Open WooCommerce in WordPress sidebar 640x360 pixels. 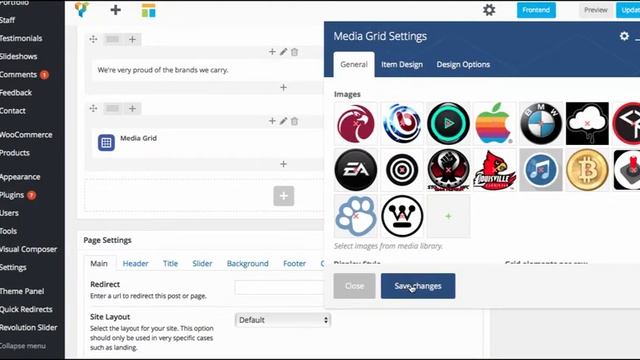pyautogui.click(x=26, y=135)
